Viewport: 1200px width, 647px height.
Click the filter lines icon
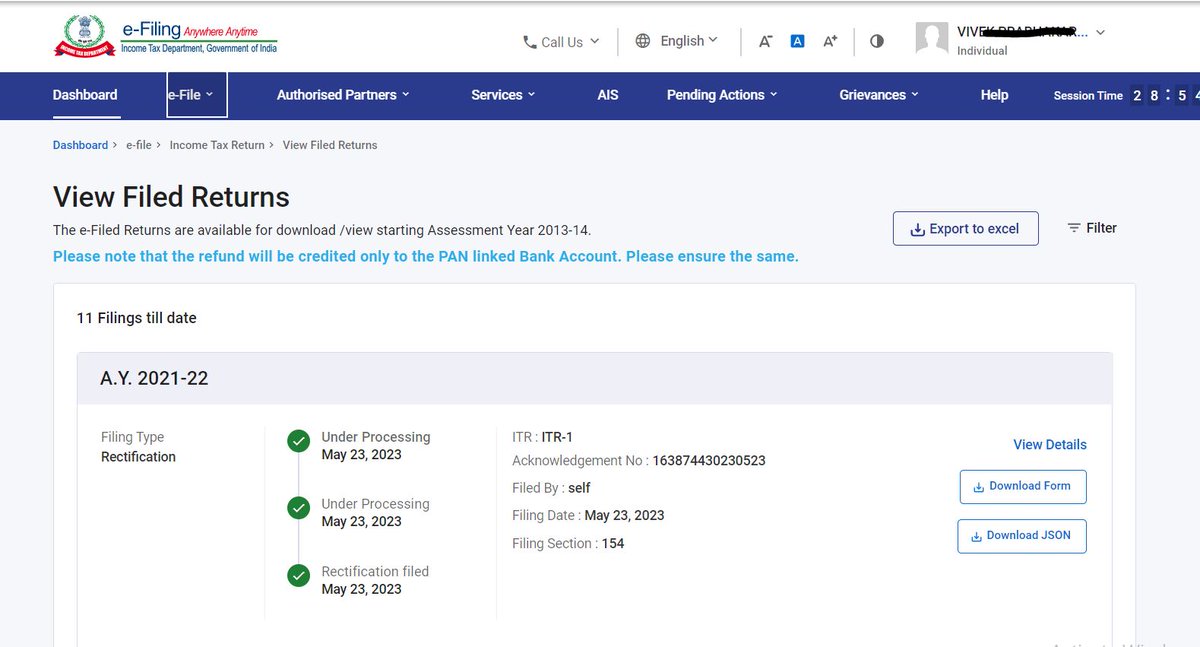coord(1074,228)
